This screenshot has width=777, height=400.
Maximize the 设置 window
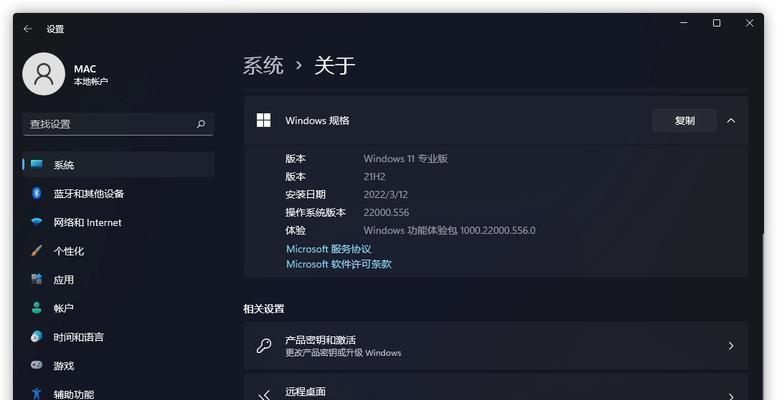click(x=717, y=23)
